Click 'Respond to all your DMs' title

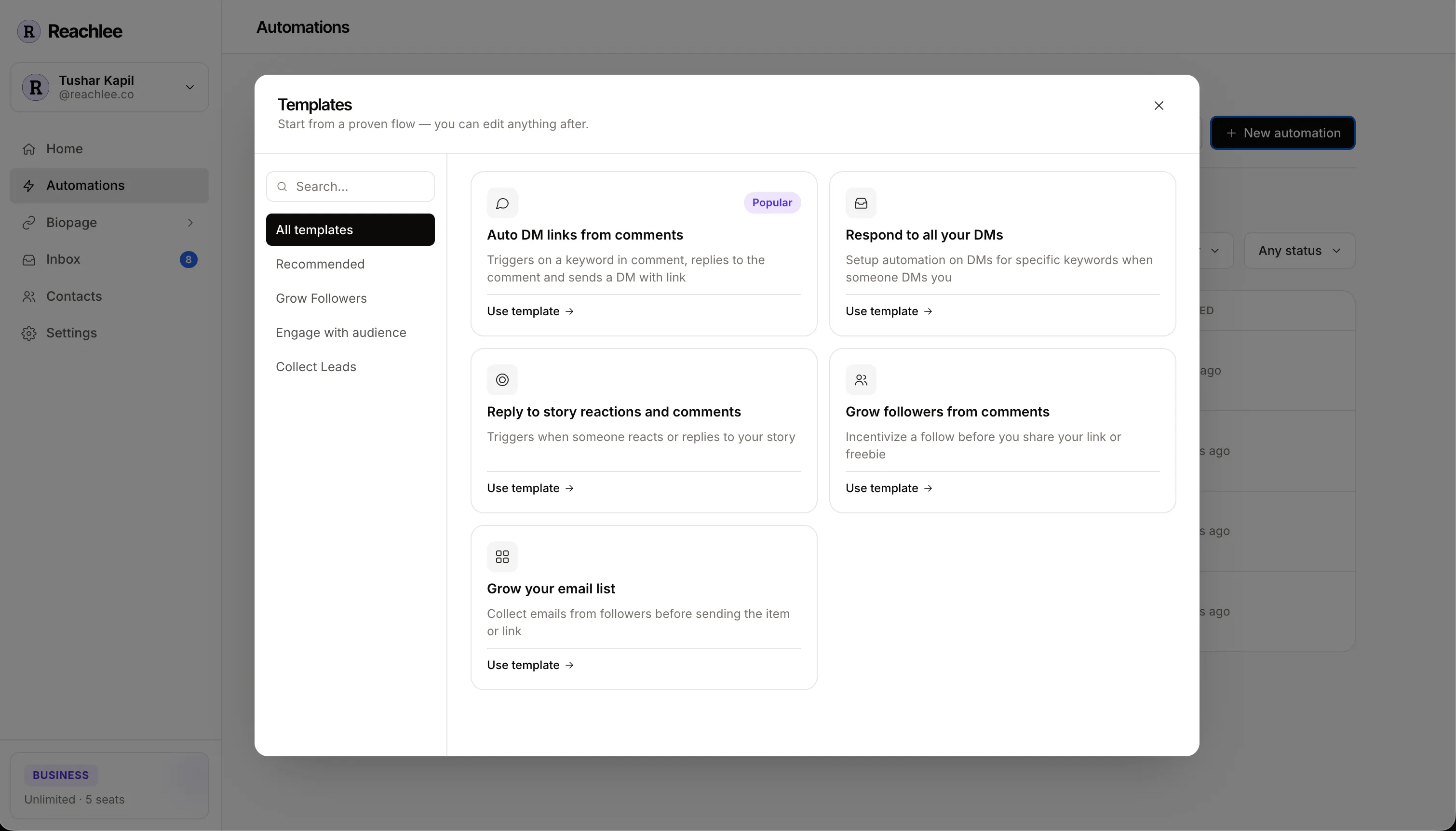click(924, 235)
